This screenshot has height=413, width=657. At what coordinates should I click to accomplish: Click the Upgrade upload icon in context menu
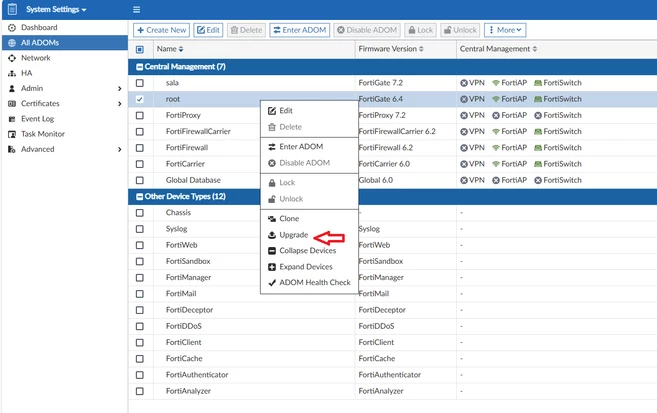[272, 235]
